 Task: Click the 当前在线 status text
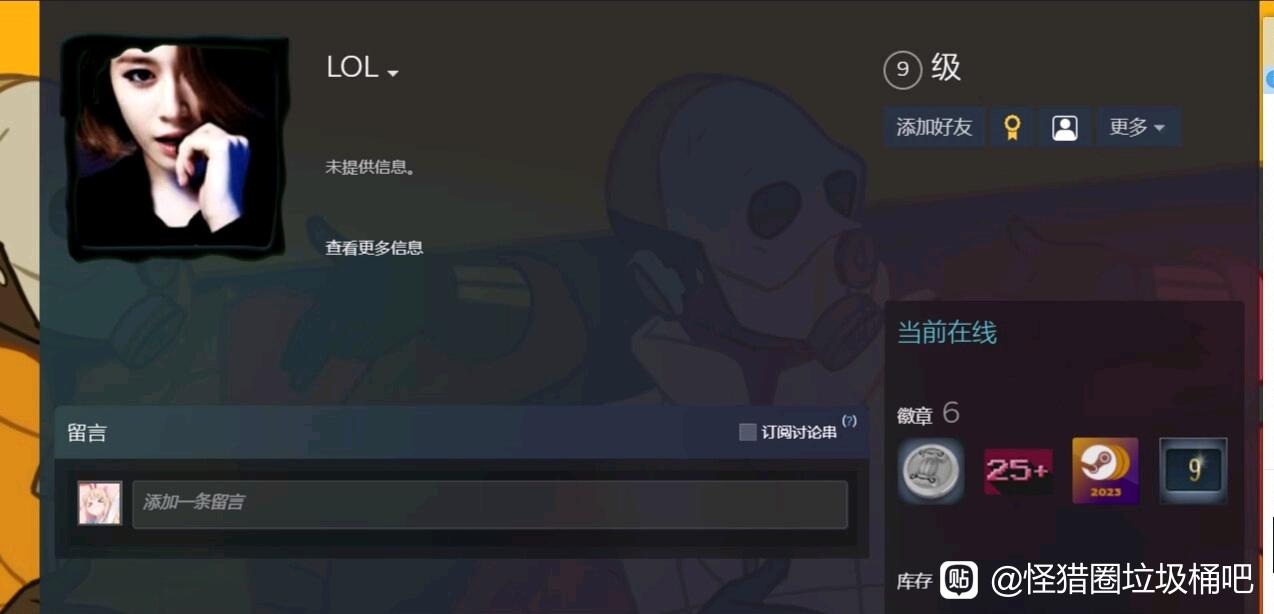(947, 333)
